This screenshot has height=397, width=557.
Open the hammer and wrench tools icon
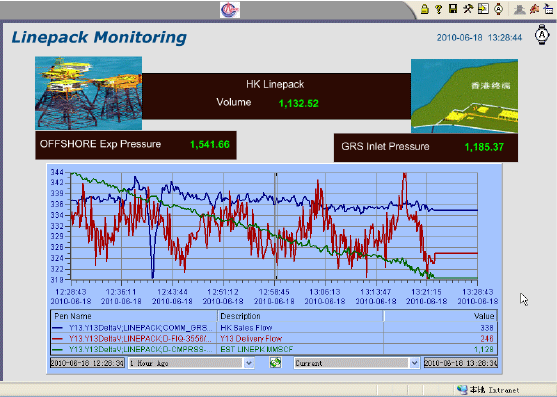(468, 9)
